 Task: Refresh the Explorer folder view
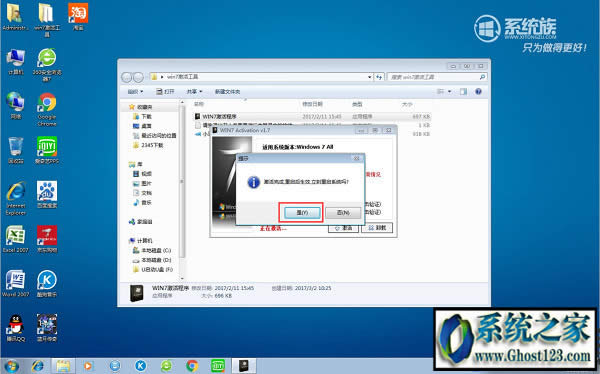point(379,77)
